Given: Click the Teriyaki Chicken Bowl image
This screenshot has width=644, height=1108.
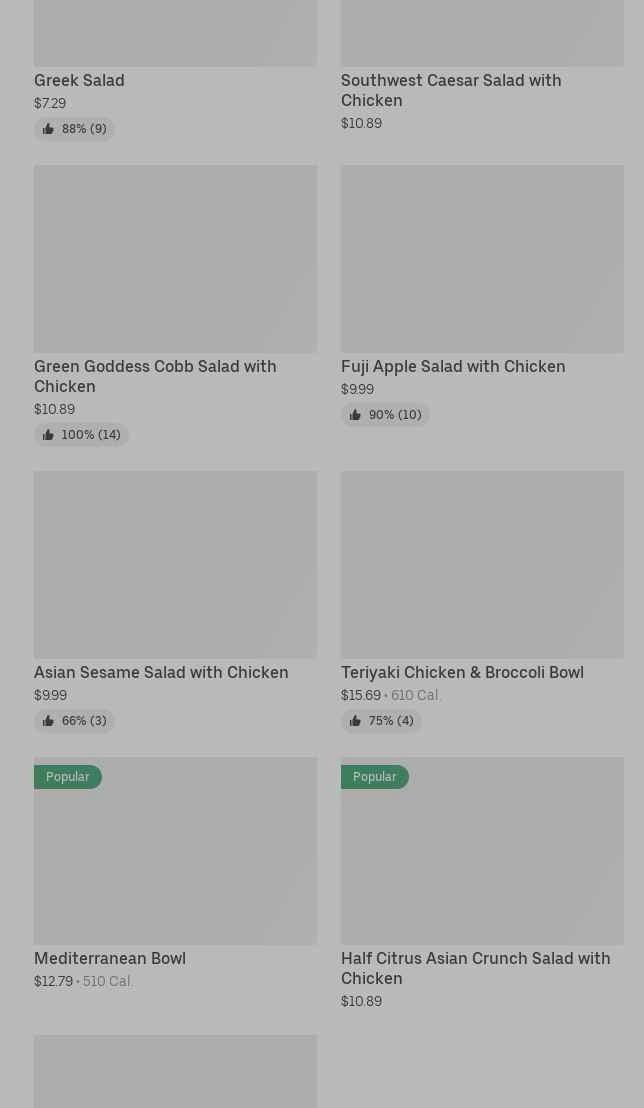Looking at the screenshot, I should pyautogui.click(x=482, y=565).
